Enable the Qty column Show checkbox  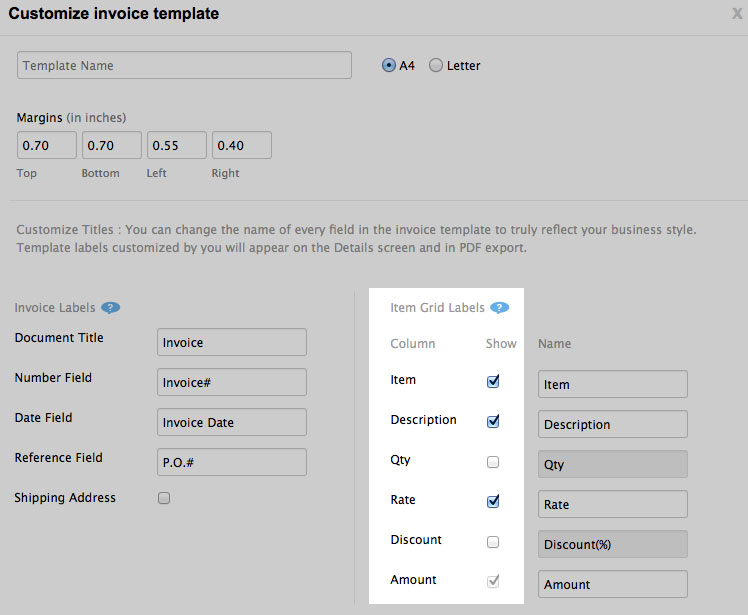(x=493, y=462)
